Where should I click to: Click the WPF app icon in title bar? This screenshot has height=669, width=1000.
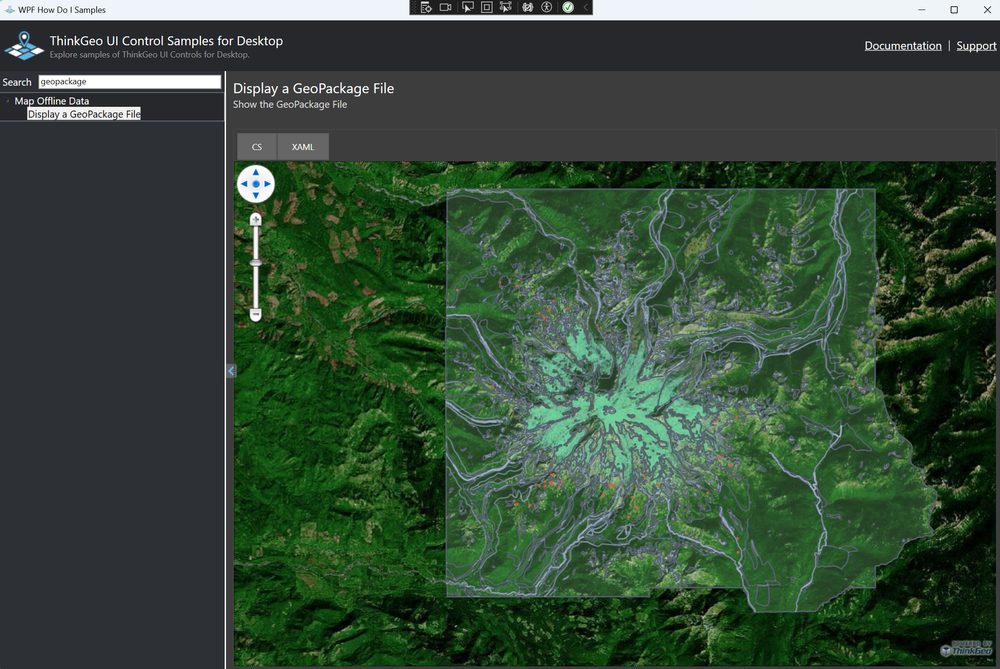click(x=10, y=10)
